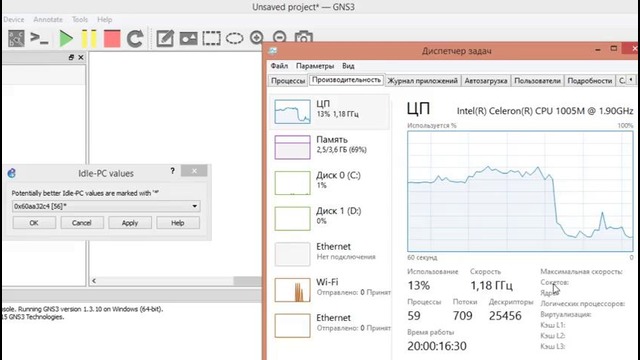Click the Idle-PC dialog title bar icon
Image resolution: width=640 pixels, height=360 pixels.
click(11, 173)
